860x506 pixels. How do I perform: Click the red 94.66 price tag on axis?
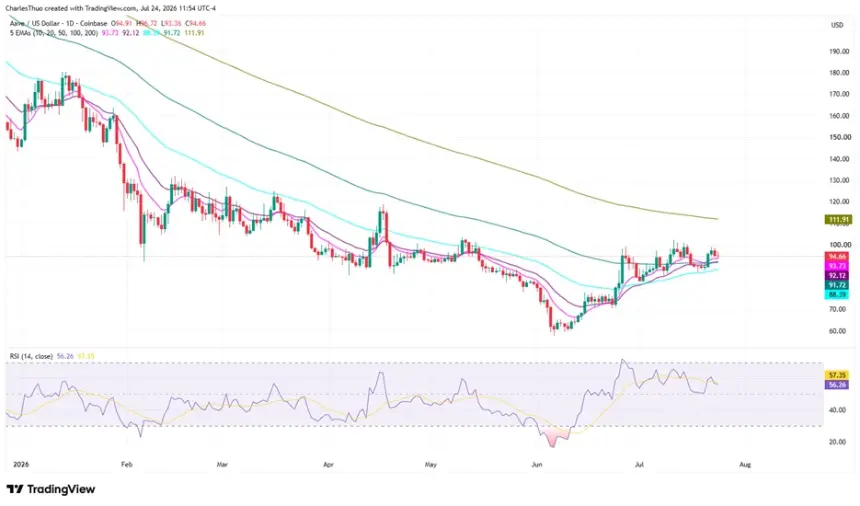(x=838, y=256)
